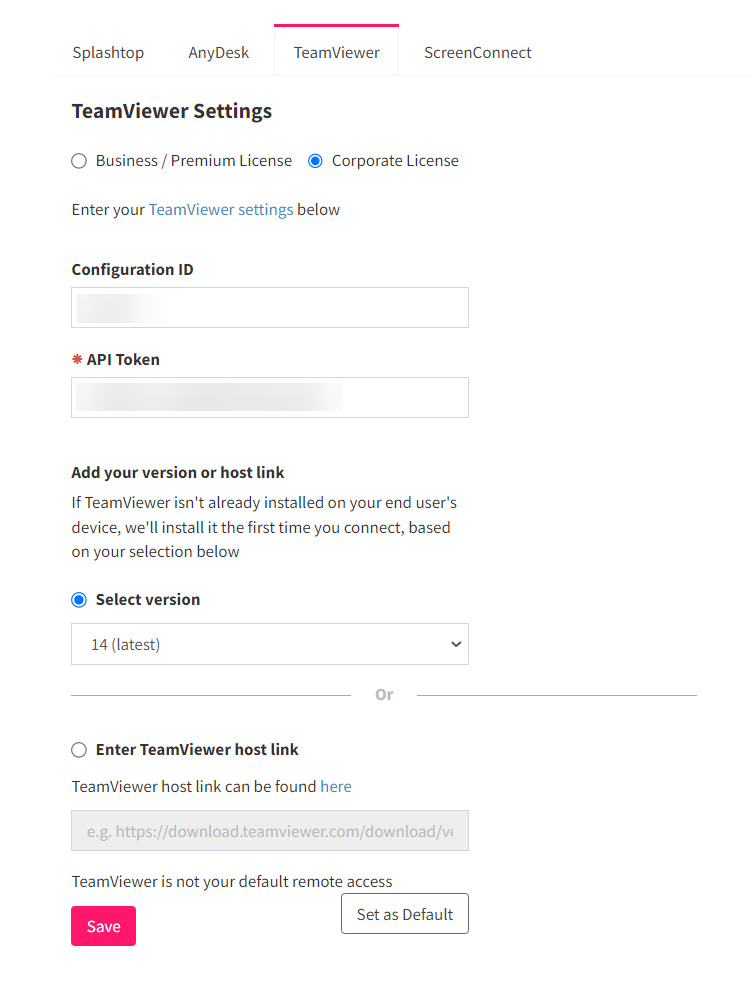Expand the version selector showing 14 (latest)
Image resolution: width=750 pixels, height=1005 pixels.
pos(269,644)
